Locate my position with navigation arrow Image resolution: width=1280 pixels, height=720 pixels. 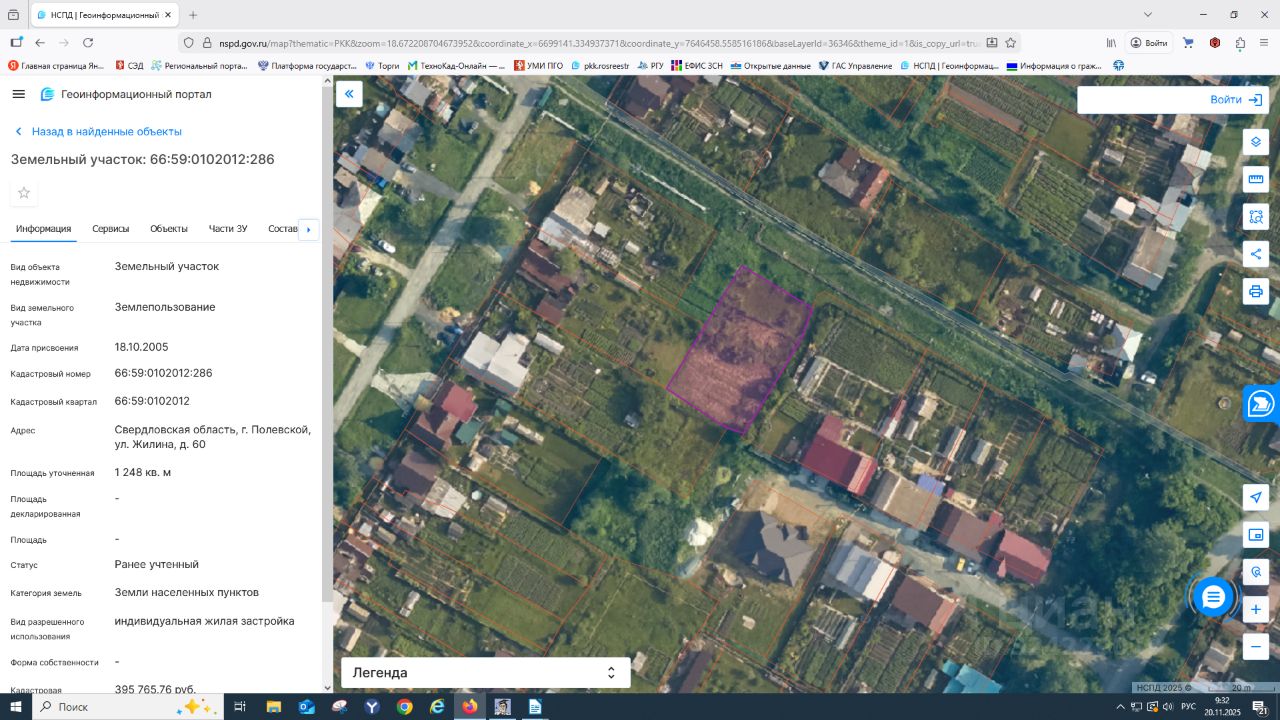(x=1255, y=497)
